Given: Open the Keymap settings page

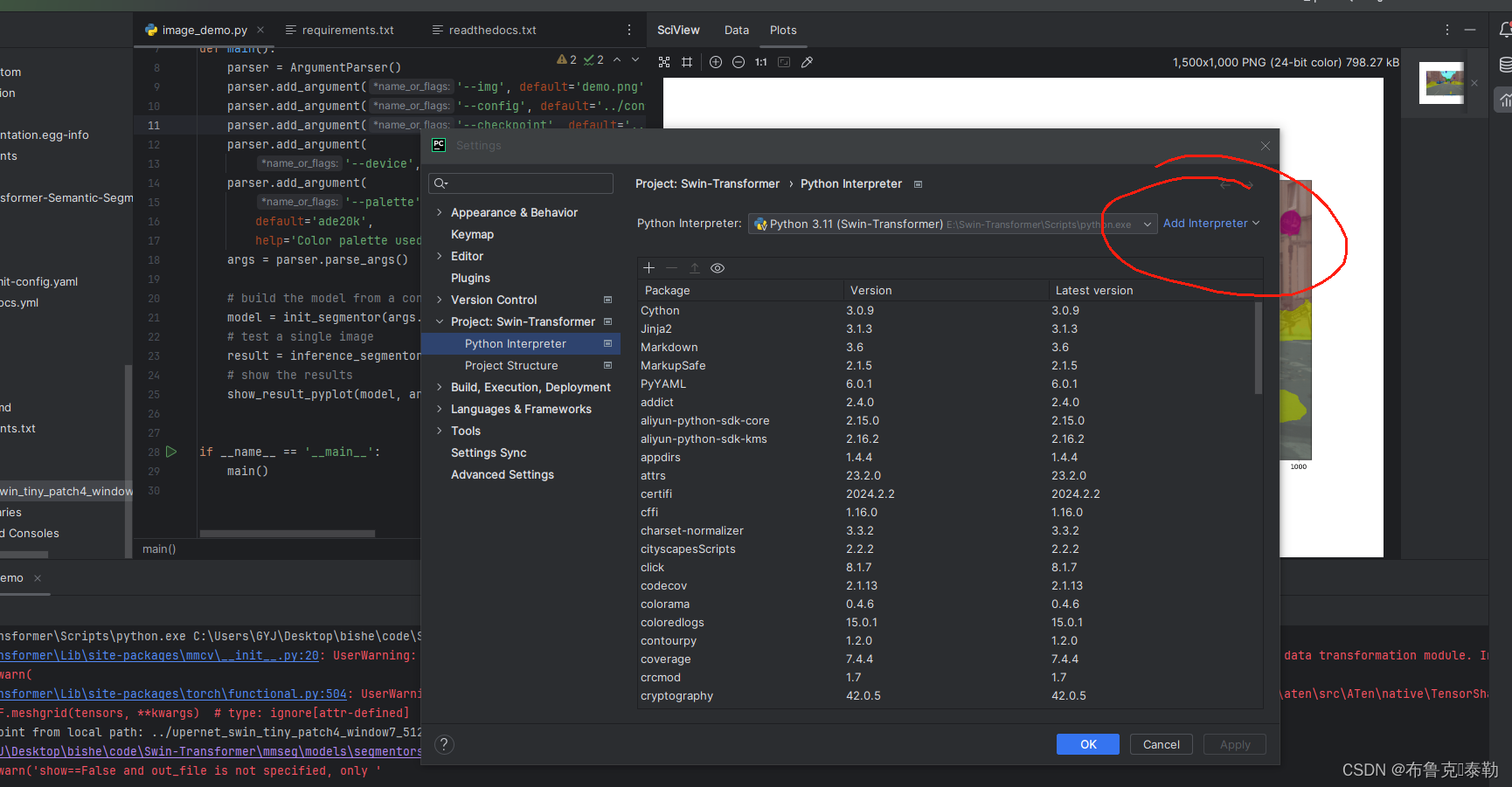Looking at the screenshot, I should [472, 234].
